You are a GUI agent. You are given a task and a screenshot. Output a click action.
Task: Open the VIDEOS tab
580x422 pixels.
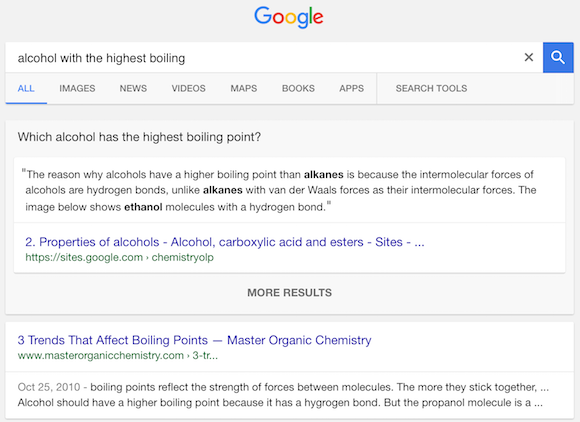click(189, 88)
